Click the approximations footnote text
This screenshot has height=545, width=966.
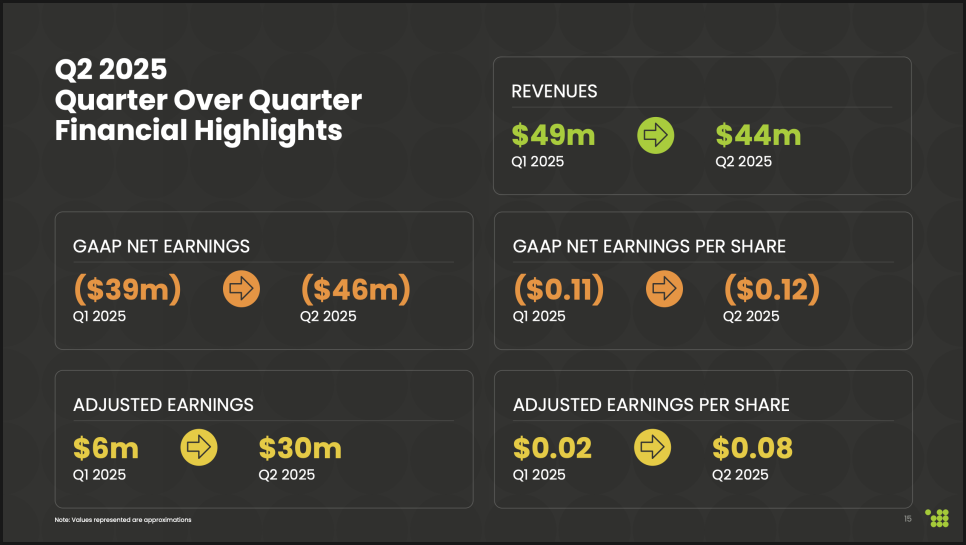[123, 520]
